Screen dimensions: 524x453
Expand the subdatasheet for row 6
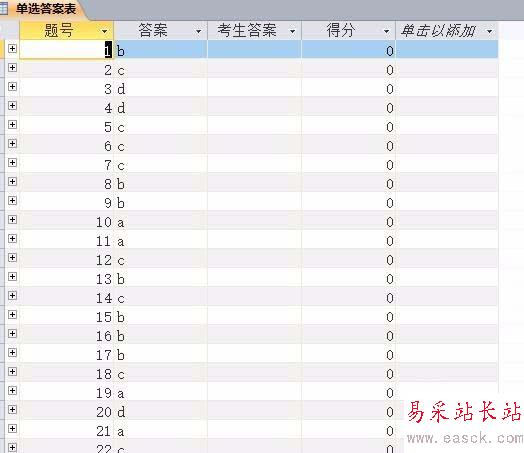pos(12,143)
